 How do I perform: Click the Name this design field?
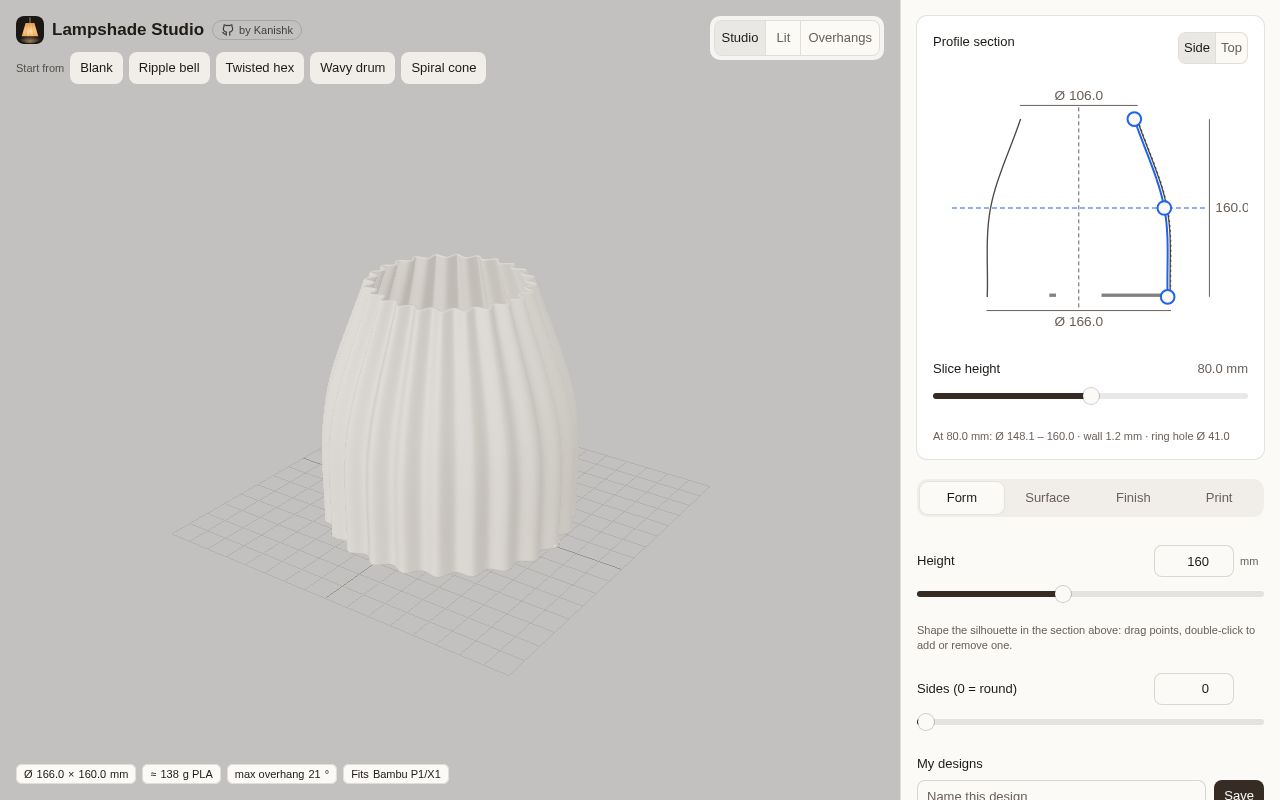(1061, 790)
